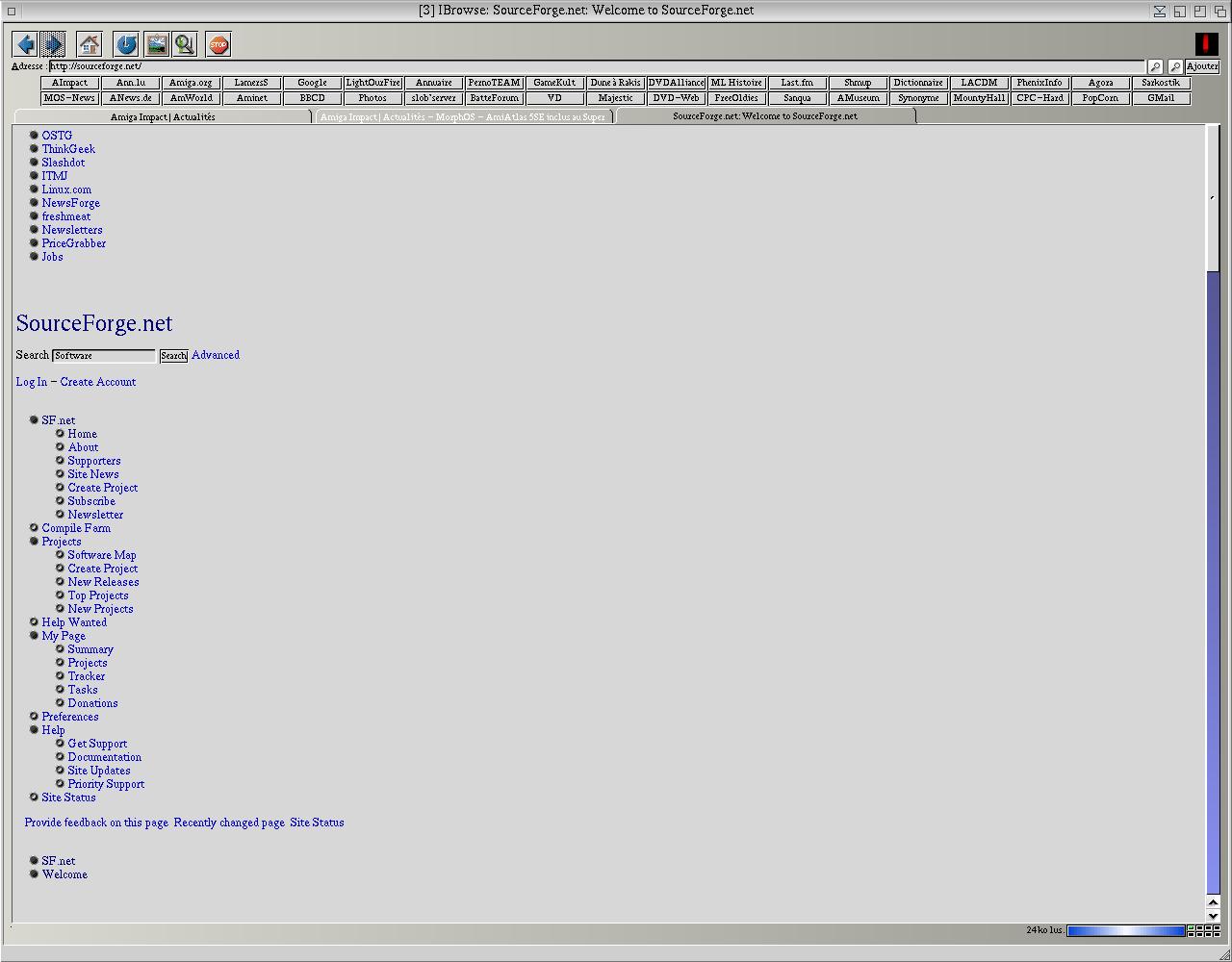Click the page Search button
Viewport: 1232px width, 962px height.
[x=173, y=356]
